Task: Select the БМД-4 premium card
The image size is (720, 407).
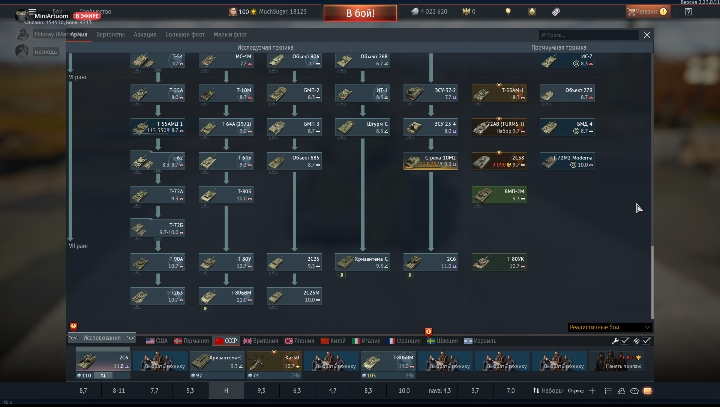Action: point(567,127)
